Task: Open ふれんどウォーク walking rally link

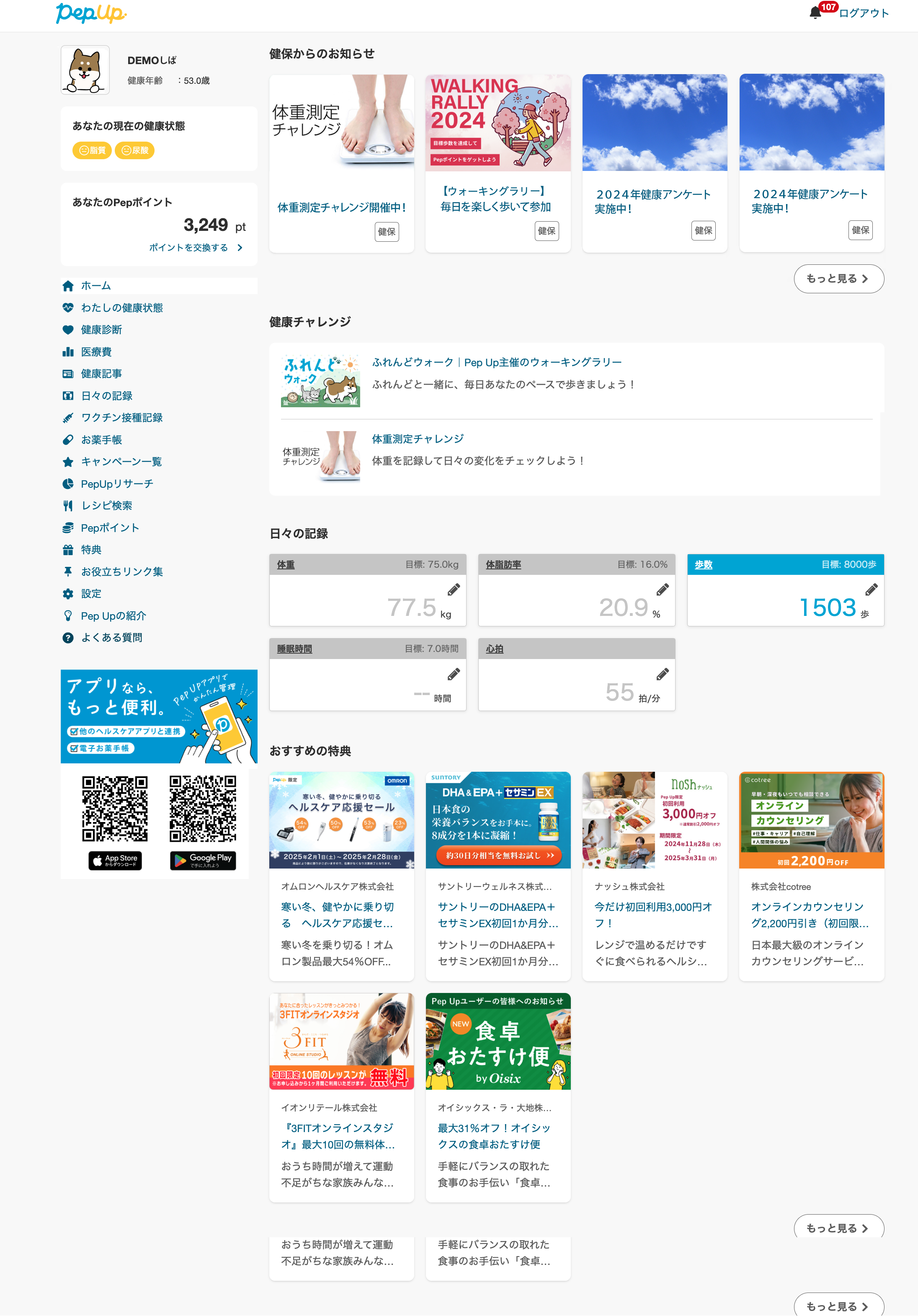Action: [x=497, y=362]
